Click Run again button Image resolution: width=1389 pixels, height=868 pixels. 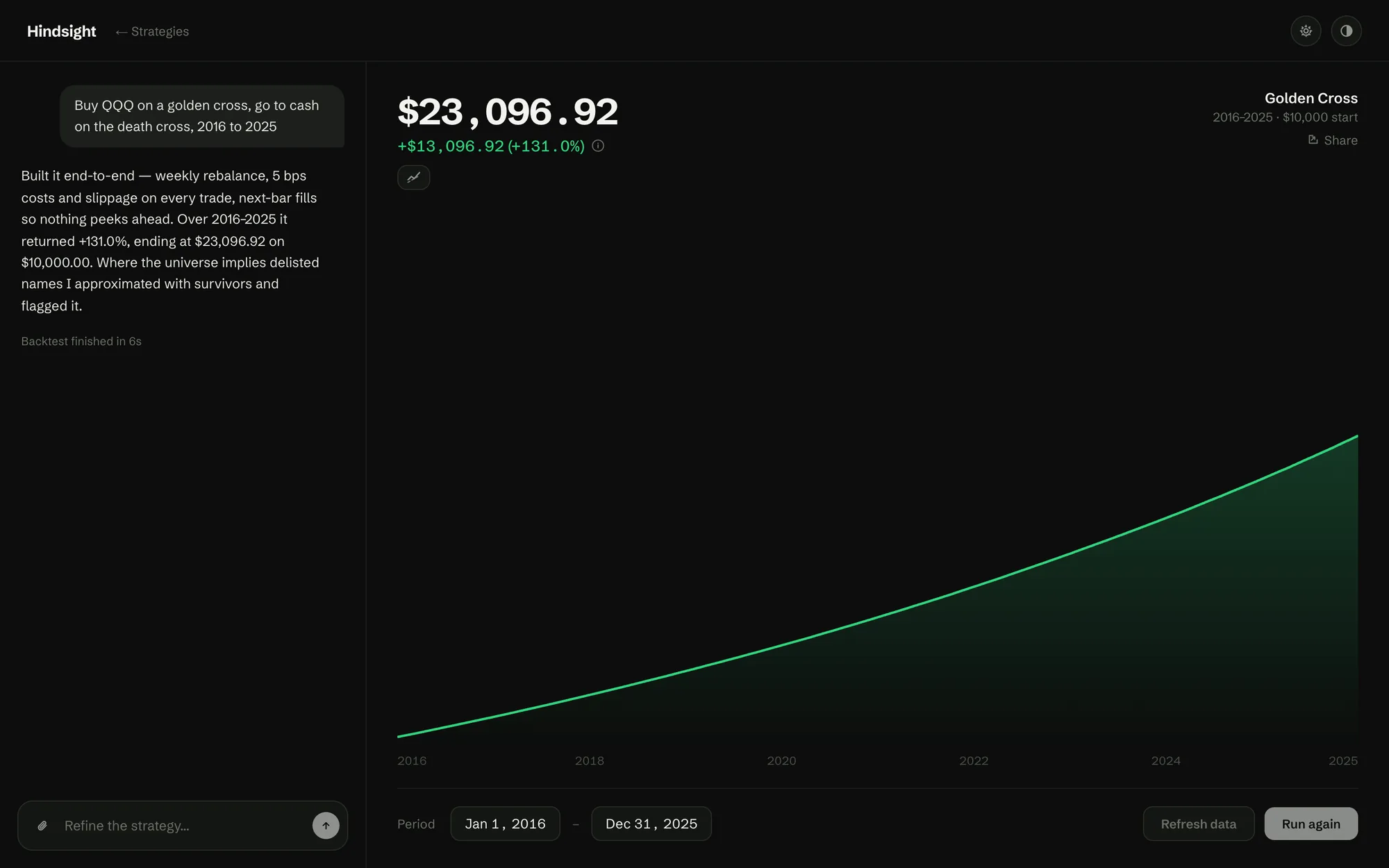(1311, 824)
